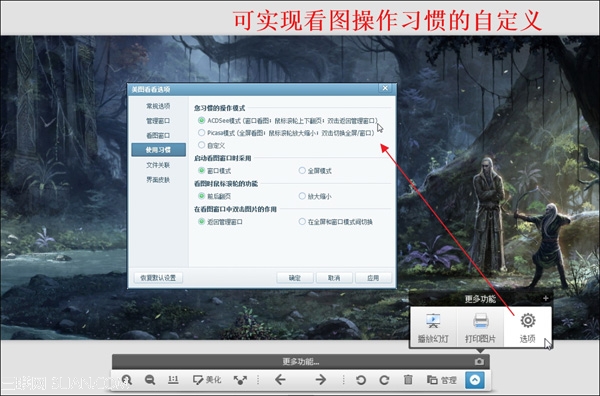Select Picasa模式 radio button

point(202,133)
